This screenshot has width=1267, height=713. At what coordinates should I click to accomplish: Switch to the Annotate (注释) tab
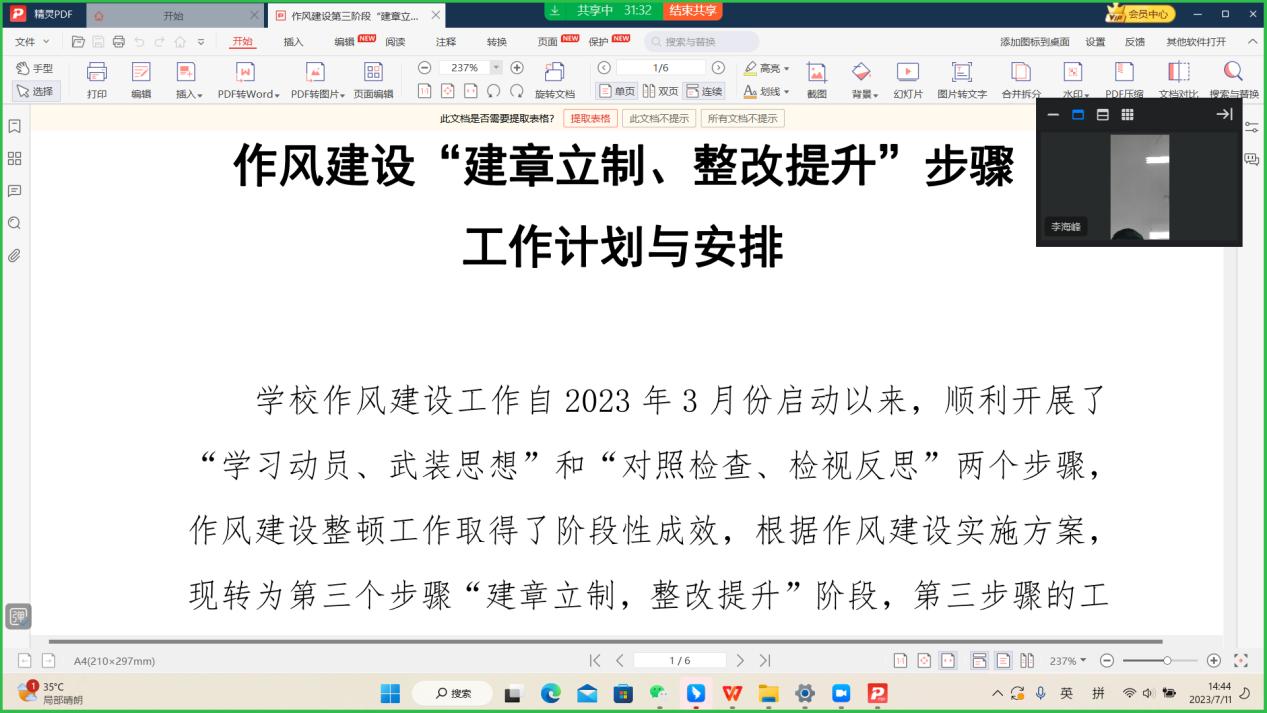pyautogui.click(x=446, y=42)
